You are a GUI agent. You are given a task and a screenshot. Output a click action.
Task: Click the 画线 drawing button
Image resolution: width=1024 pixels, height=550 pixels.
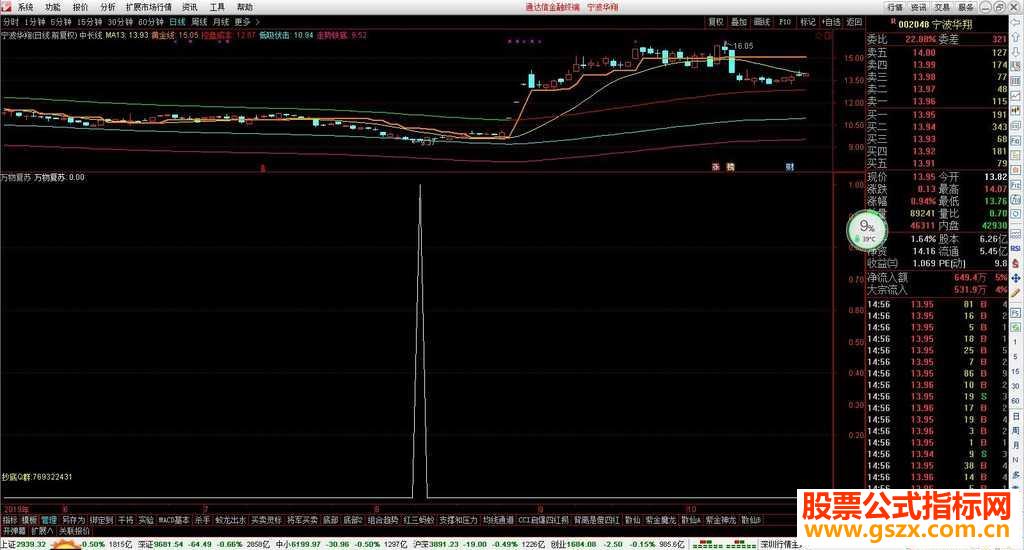pos(762,22)
